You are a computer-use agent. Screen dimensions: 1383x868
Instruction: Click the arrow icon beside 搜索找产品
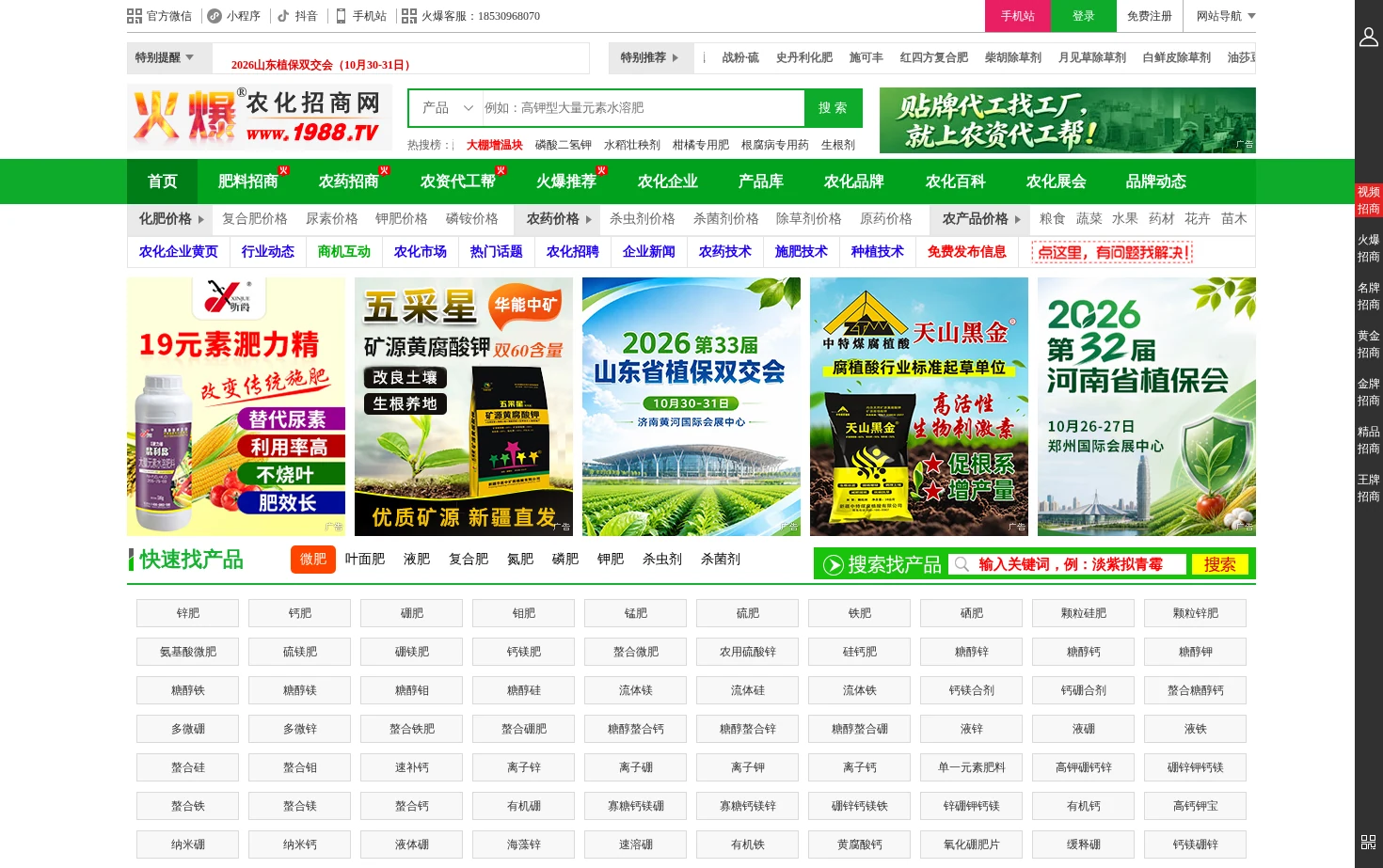point(833,564)
